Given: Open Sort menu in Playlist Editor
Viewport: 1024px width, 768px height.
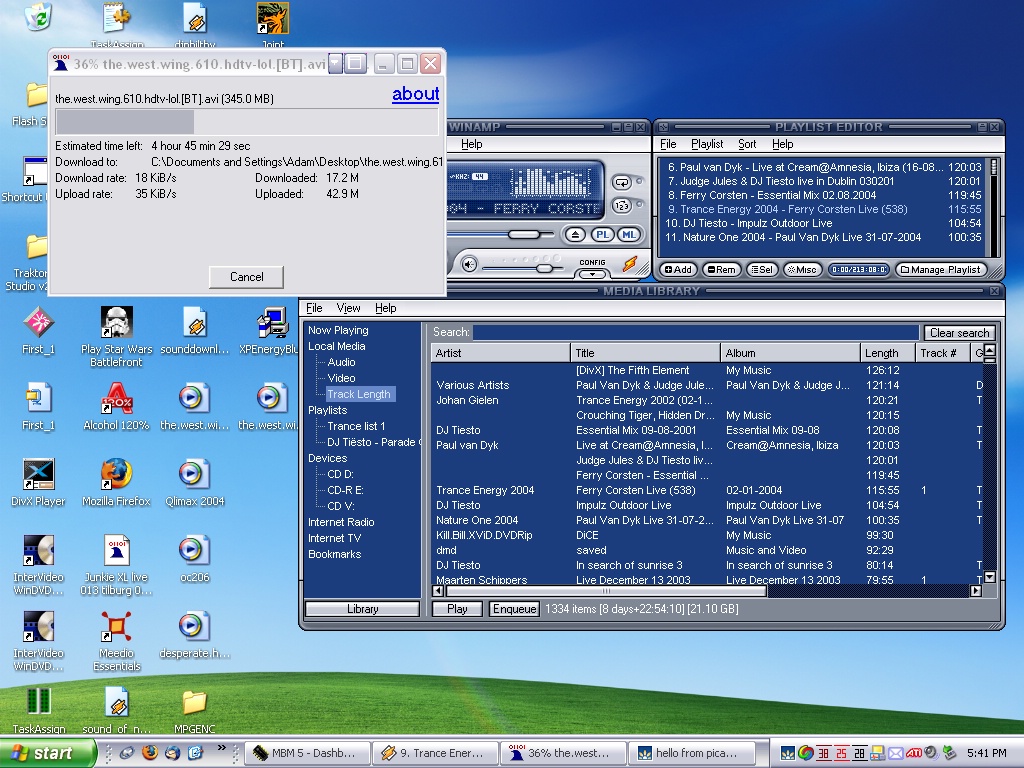Looking at the screenshot, I should [x=747, y=144].
